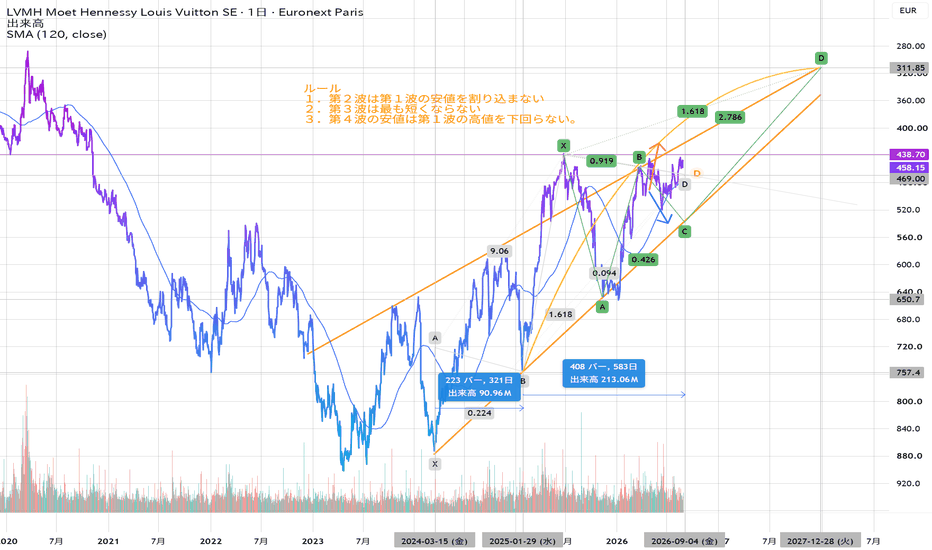Viewport: 932px width, 550px height.
Task: Select the 2025-01-29 (水) date marker
Action: (x=522, y=541)
